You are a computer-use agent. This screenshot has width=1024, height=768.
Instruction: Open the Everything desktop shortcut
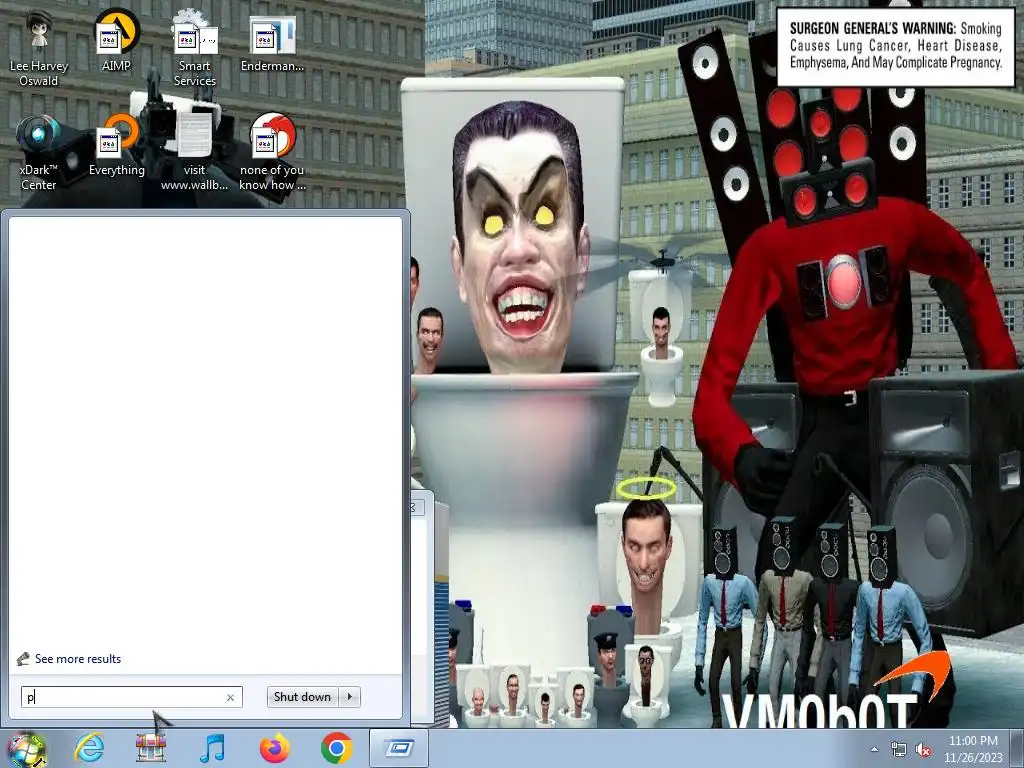point(117,145)
